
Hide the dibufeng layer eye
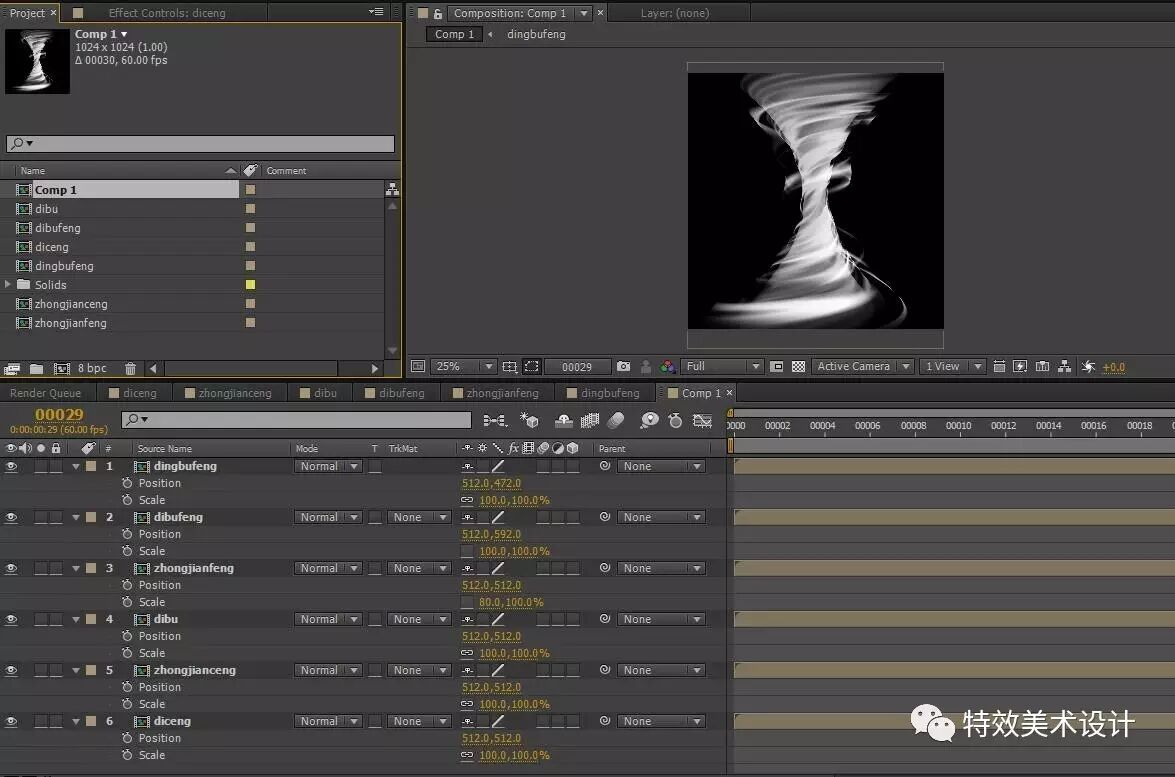[11, 517]
